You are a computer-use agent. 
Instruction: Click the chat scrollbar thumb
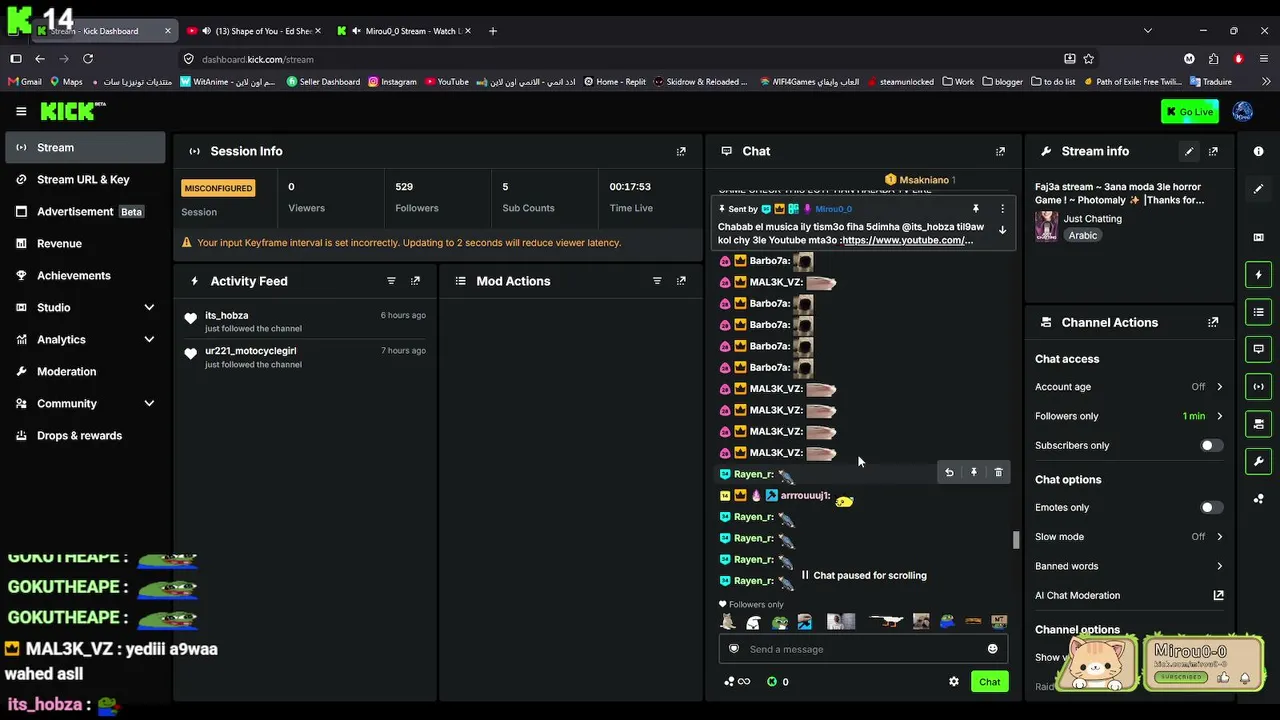[x=1016, y=540]
